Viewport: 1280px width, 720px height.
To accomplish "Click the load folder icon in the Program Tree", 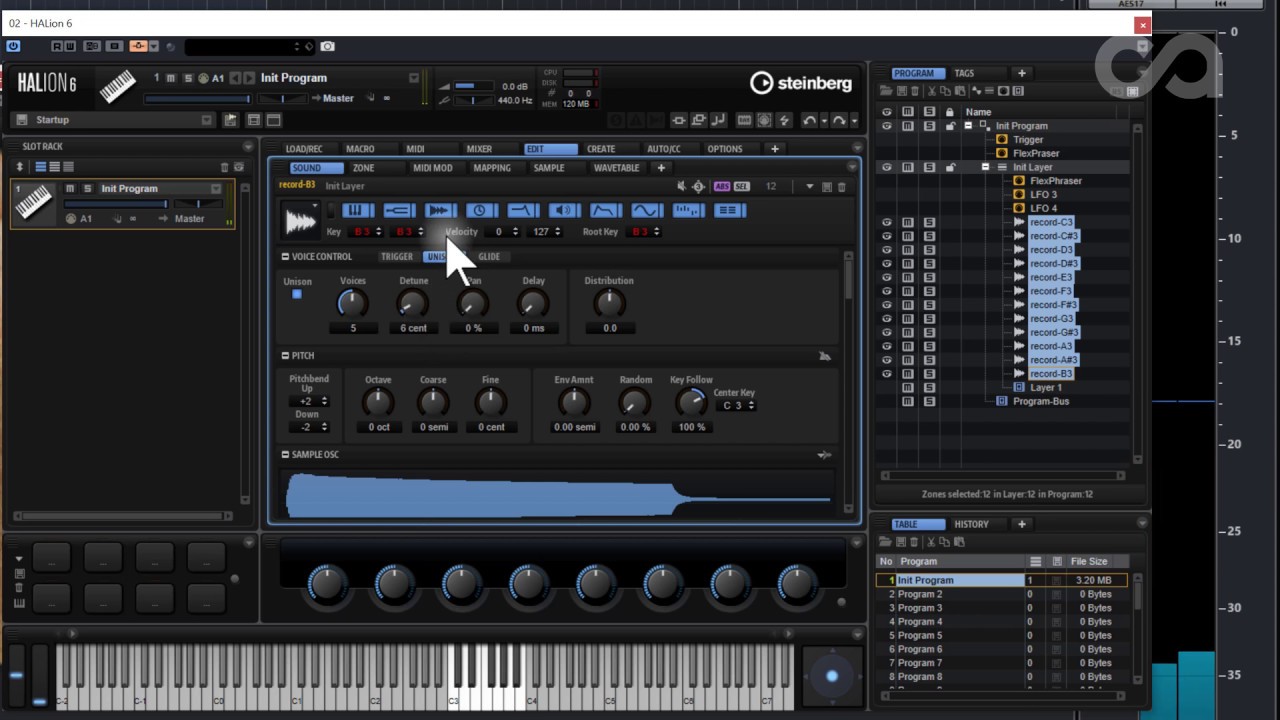I will 886,91.
